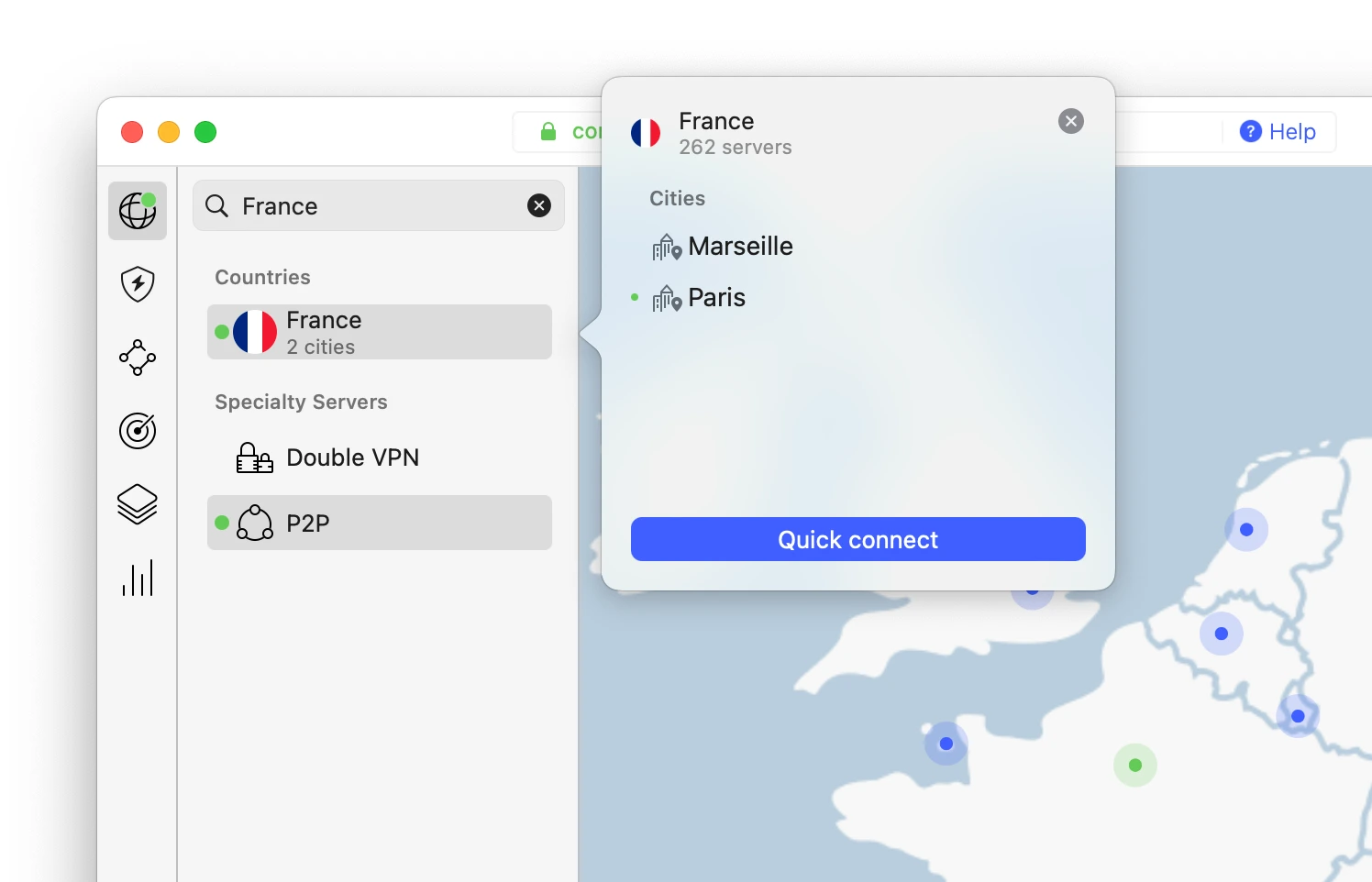View connection statistics chart icon
Viewport: 1372px width, 882px height.
coord(138,578)
